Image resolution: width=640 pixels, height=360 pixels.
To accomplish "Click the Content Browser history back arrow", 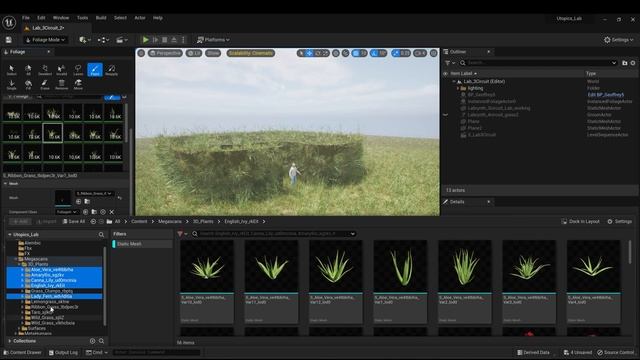I will (93, 222).
